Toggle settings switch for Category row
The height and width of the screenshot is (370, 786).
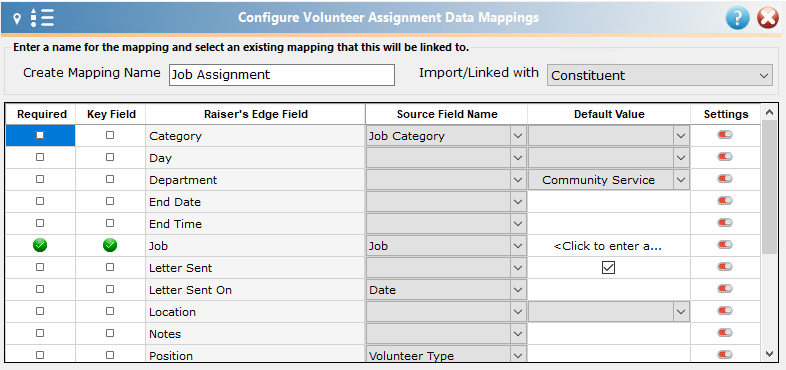pos(725,135)
